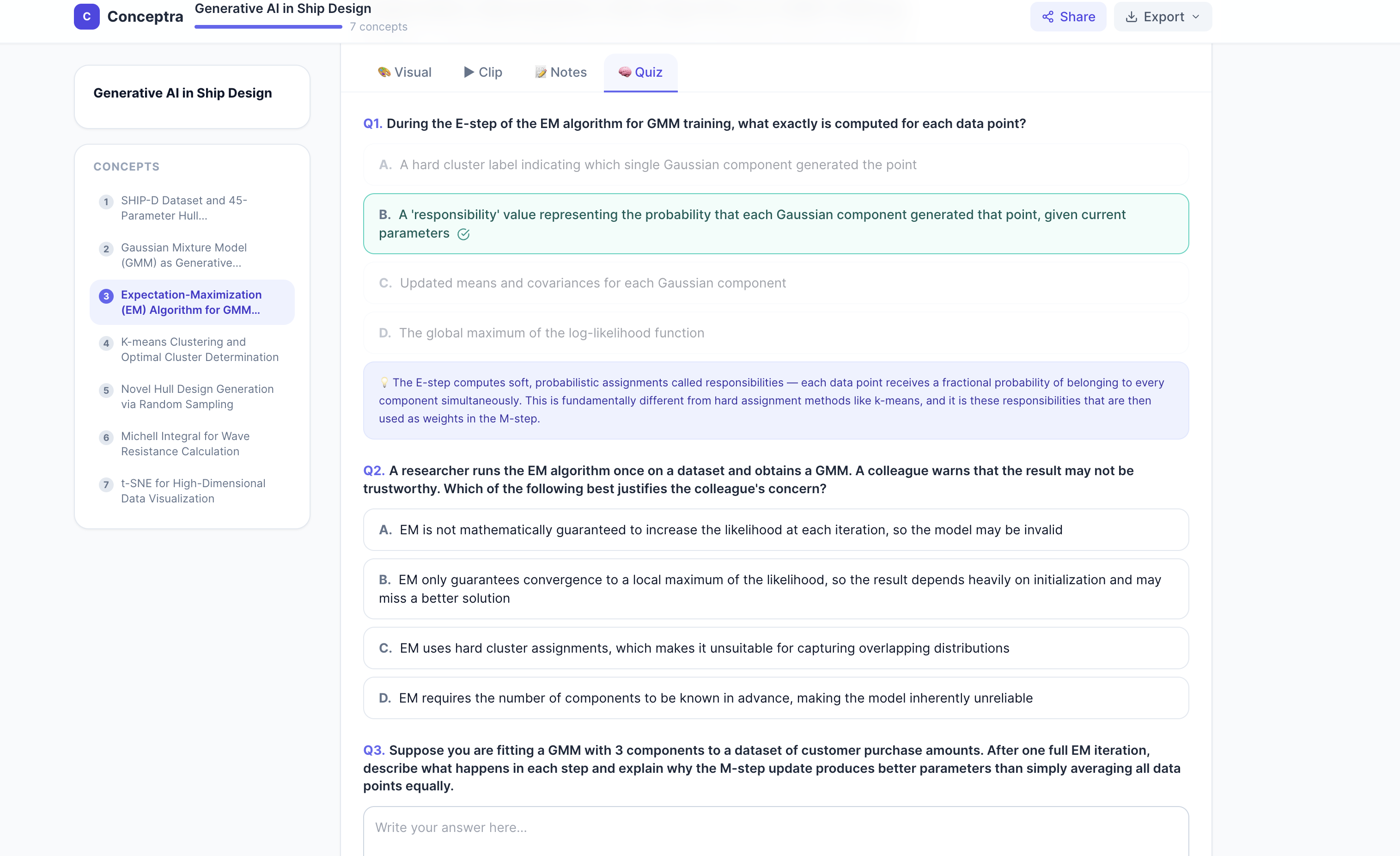
Task: Switch to the Notes tab
Action: tap(561, 72)
